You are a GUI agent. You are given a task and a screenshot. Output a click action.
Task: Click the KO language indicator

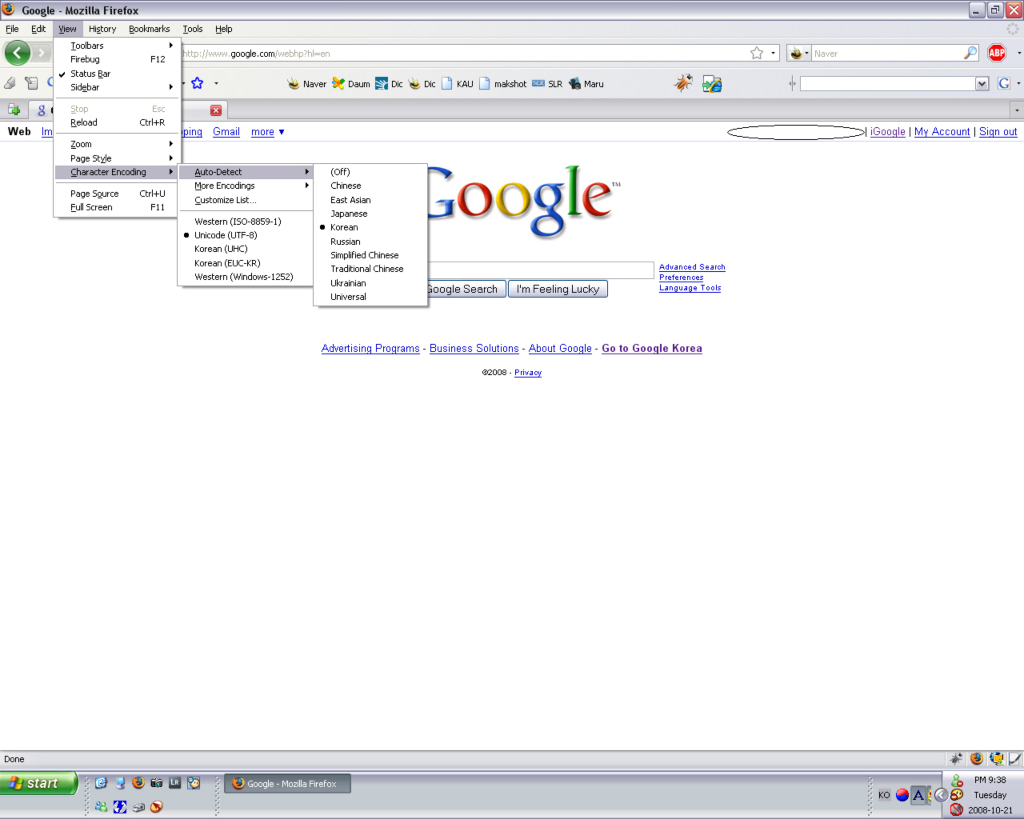tap(884, 795)
